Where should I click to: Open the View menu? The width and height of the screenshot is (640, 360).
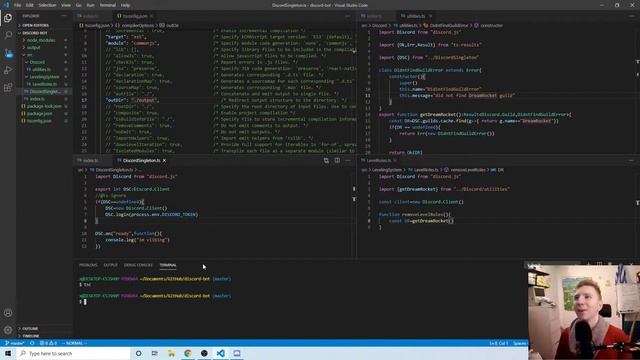pyautogui.click(x=66, y=5)
